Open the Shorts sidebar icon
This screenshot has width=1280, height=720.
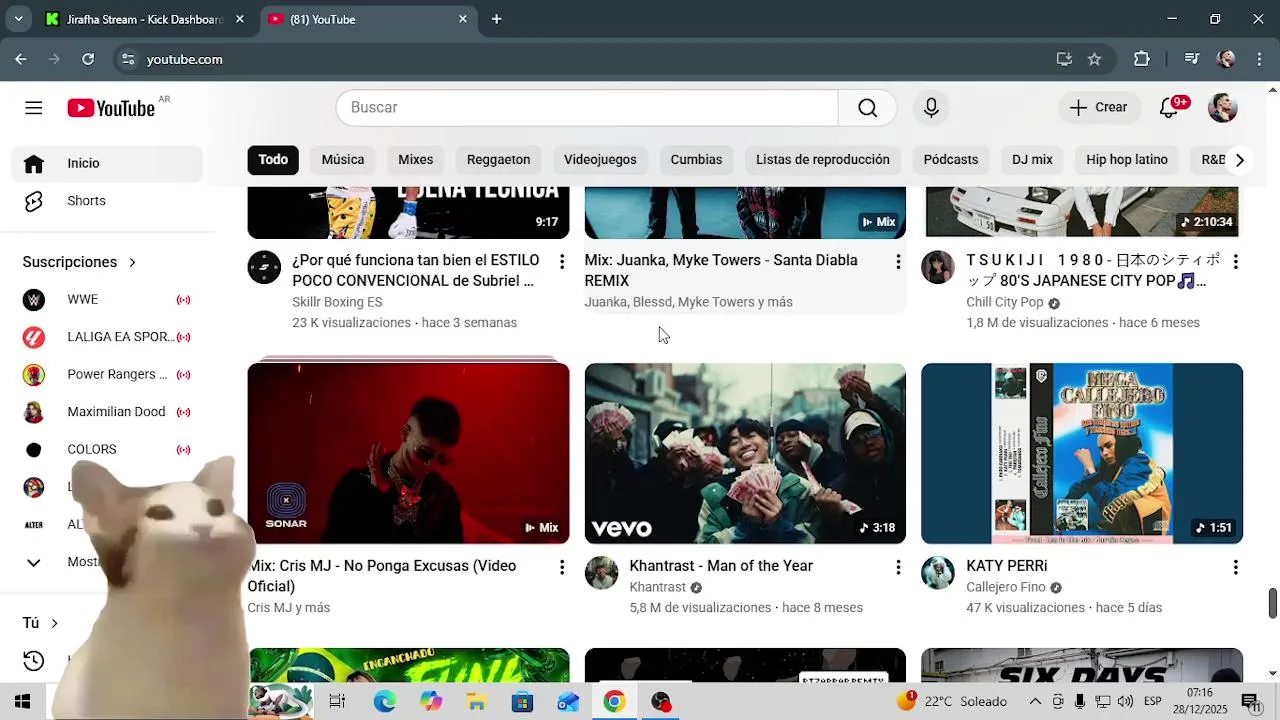(34, 201)
